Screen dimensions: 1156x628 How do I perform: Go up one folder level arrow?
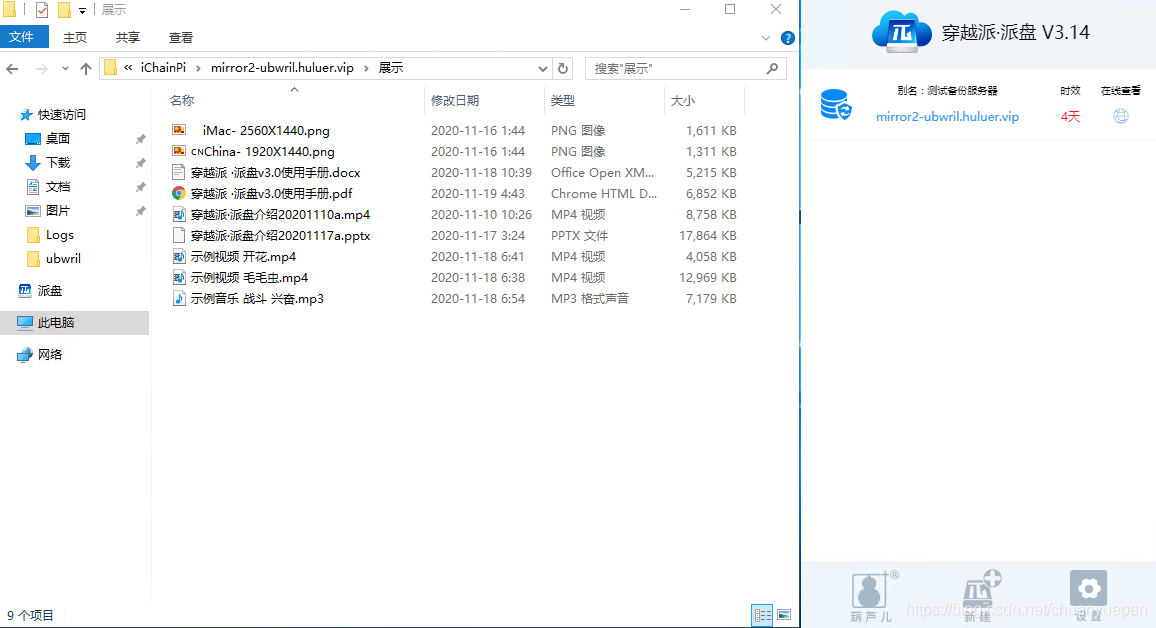tap(86, 69)
